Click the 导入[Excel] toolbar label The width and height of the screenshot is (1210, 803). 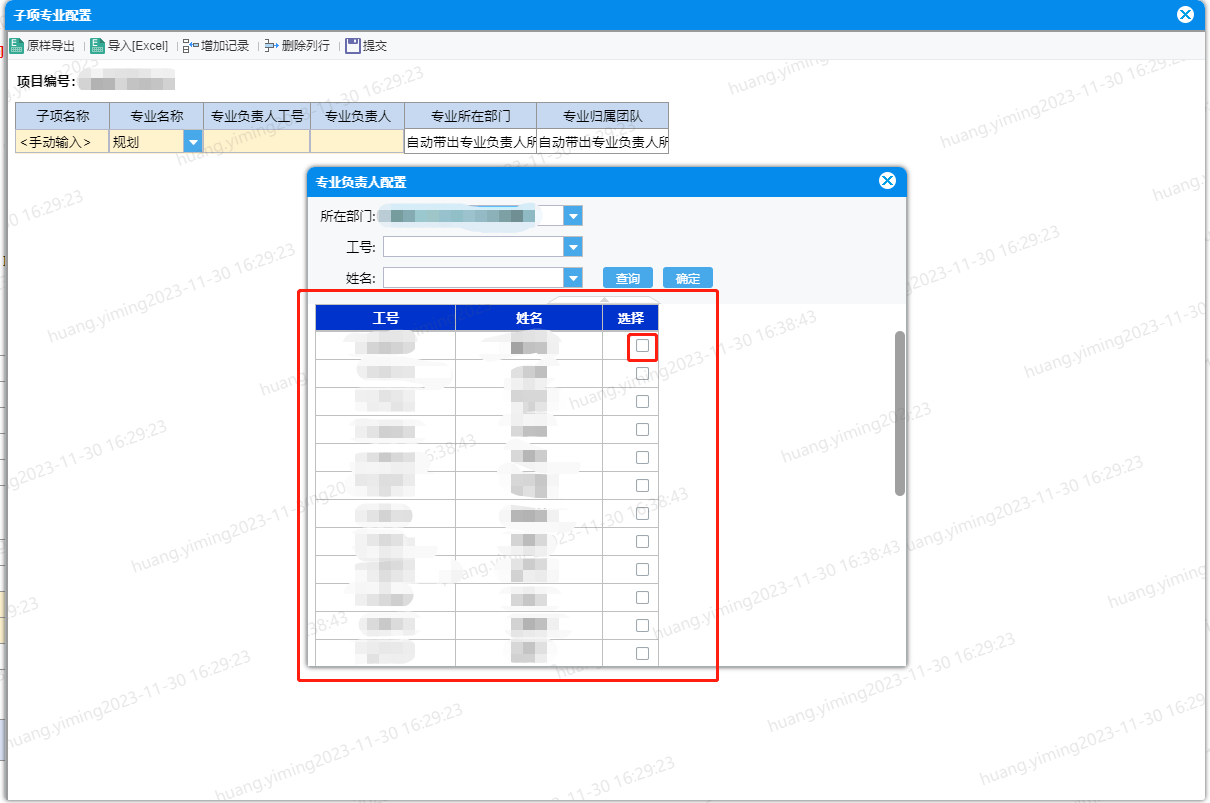click(x=138, y=46)
